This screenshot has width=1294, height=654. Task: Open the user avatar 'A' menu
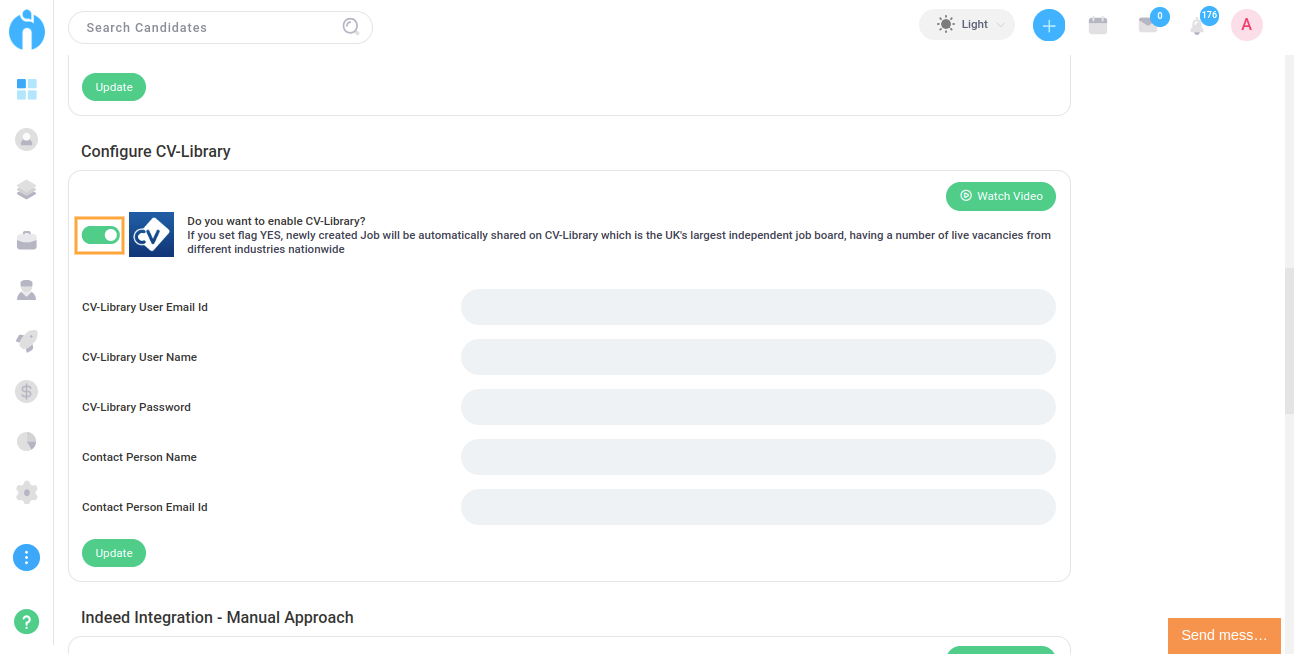pyautogui.click(x=1246, y=25)
